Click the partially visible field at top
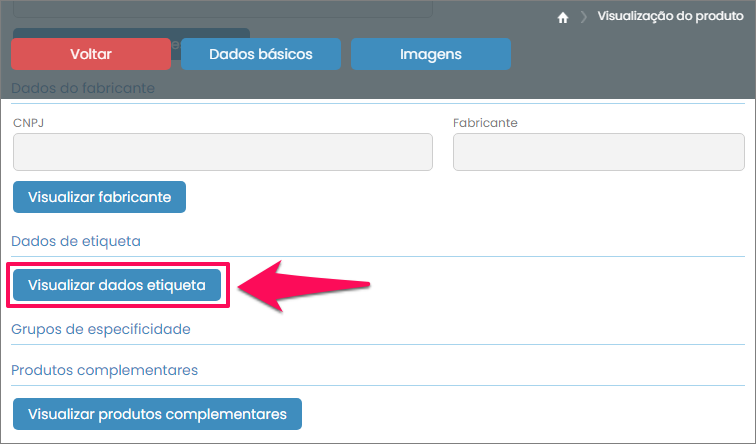The width and height of the screenshot is (756, 444). 223,9
